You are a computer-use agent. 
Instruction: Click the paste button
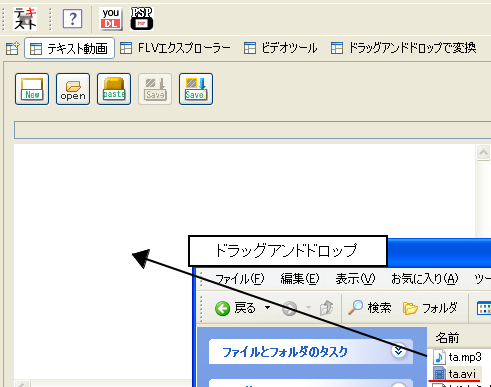click(x=114, y=89)
